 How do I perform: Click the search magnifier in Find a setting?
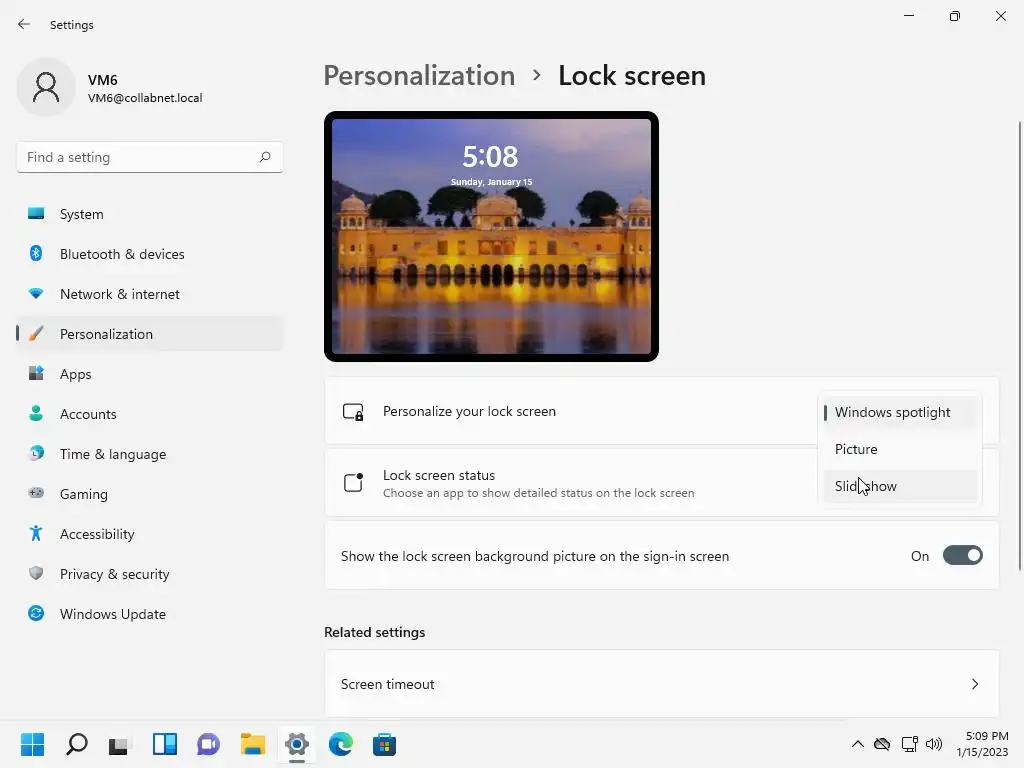pos(264,157)
